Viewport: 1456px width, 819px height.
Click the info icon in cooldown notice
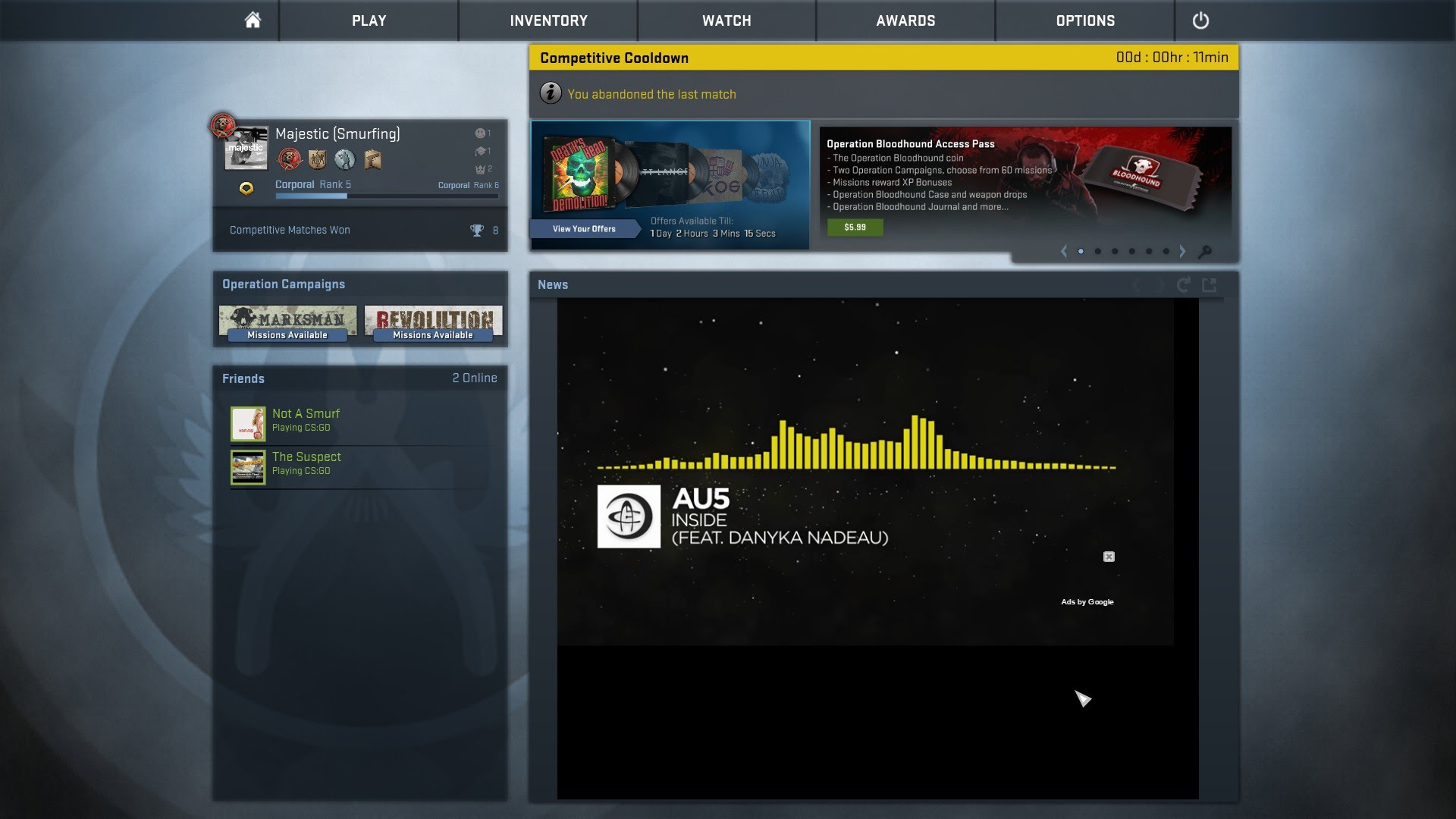(x=551, y=93)
